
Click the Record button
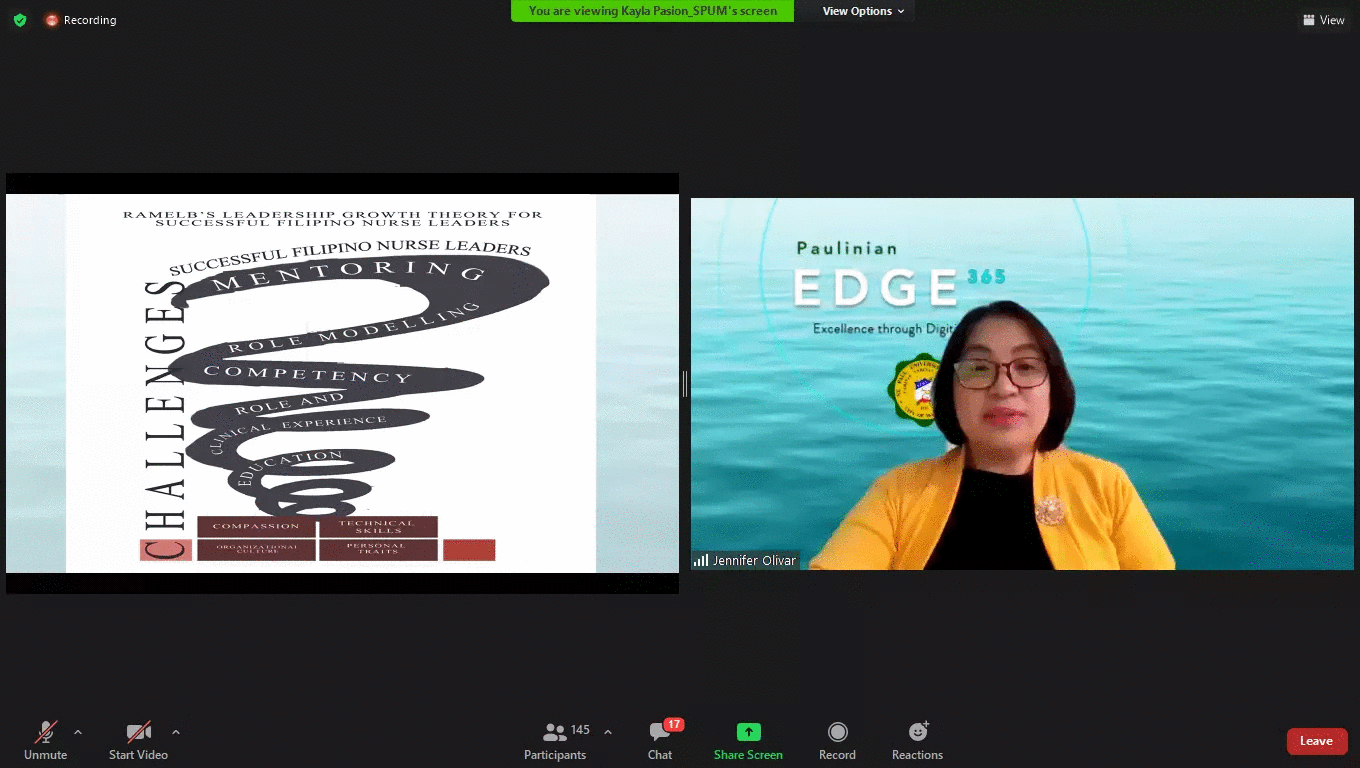click(837, 741)
